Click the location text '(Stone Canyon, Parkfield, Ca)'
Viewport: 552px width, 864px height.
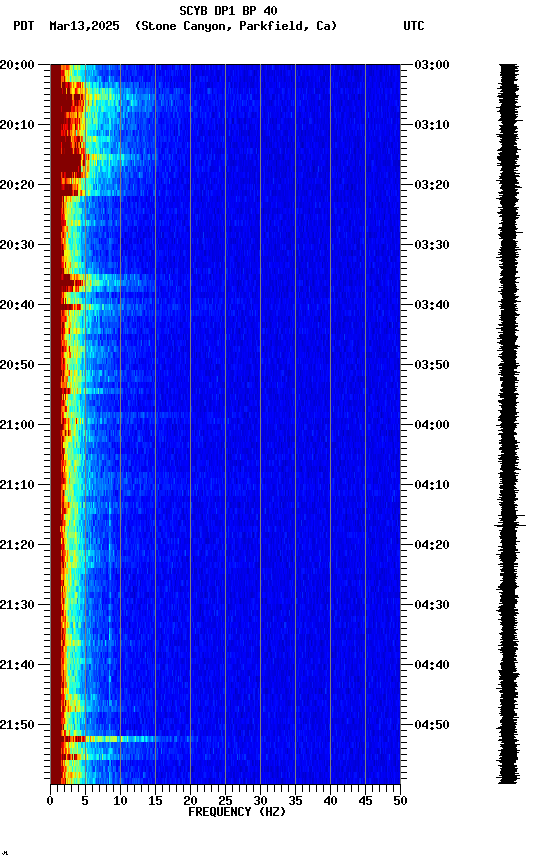pos(236,26)
